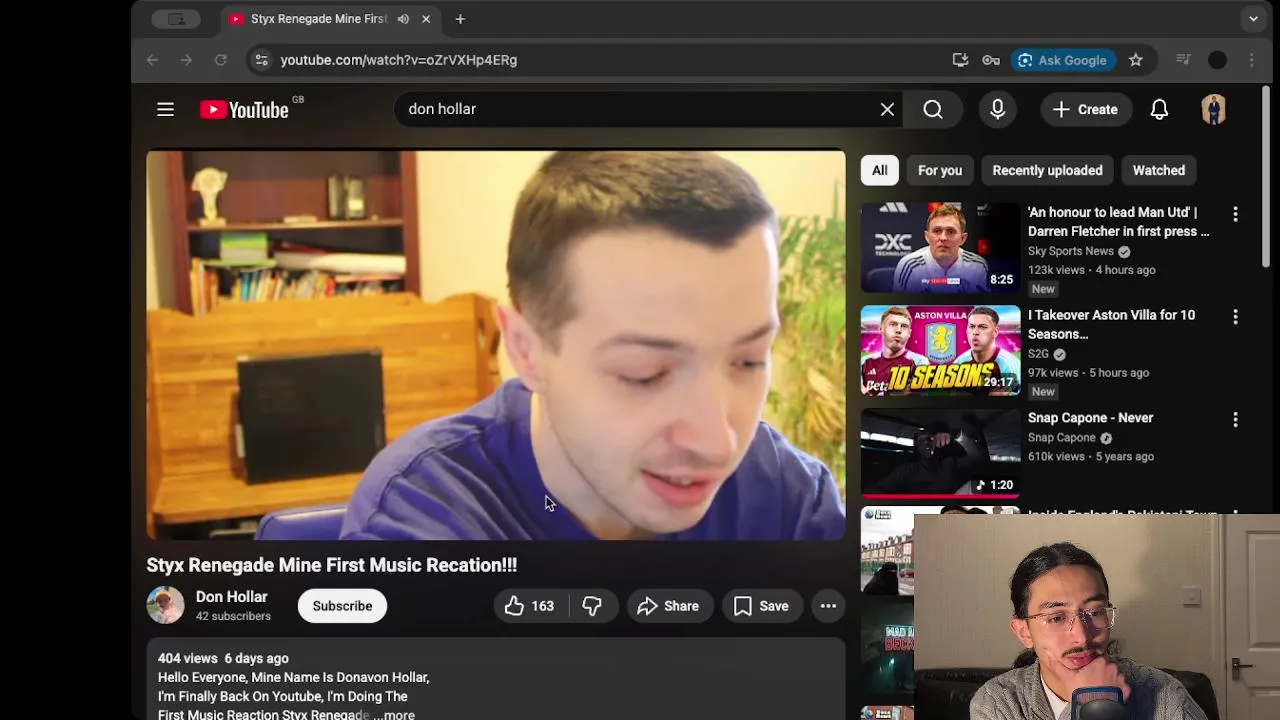This screenshot has height=720, width=1280.
Task: Select the All filter chip
Action: (x=879, y=170)
